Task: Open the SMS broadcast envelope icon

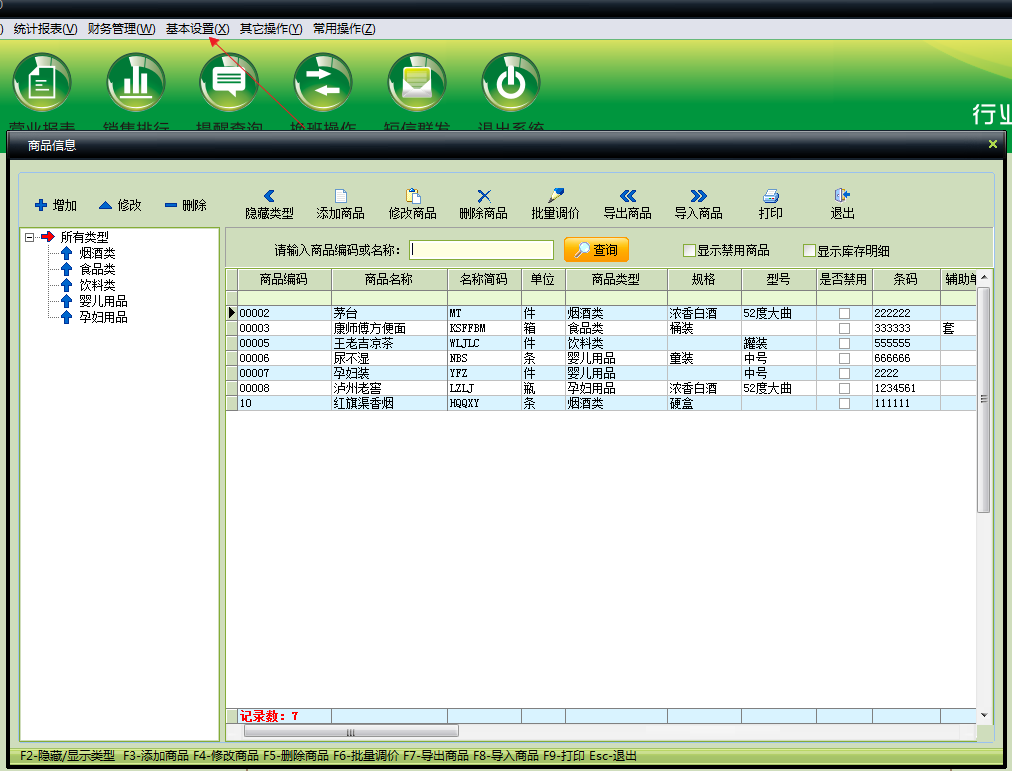Action: point(417,82)
